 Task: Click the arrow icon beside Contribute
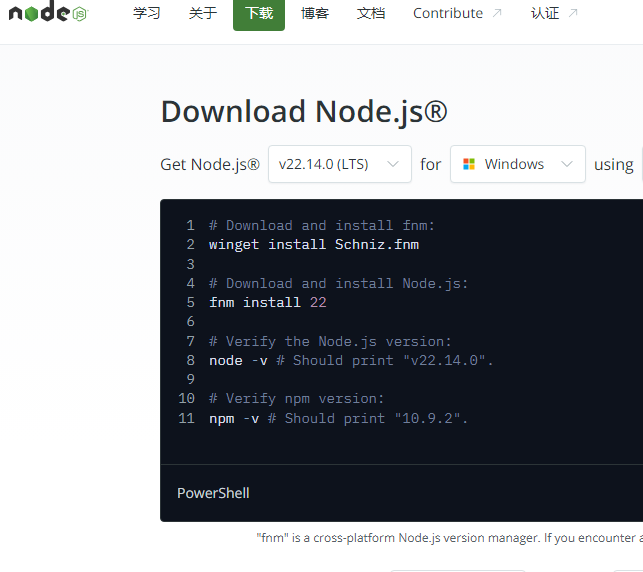pos(497,13)
